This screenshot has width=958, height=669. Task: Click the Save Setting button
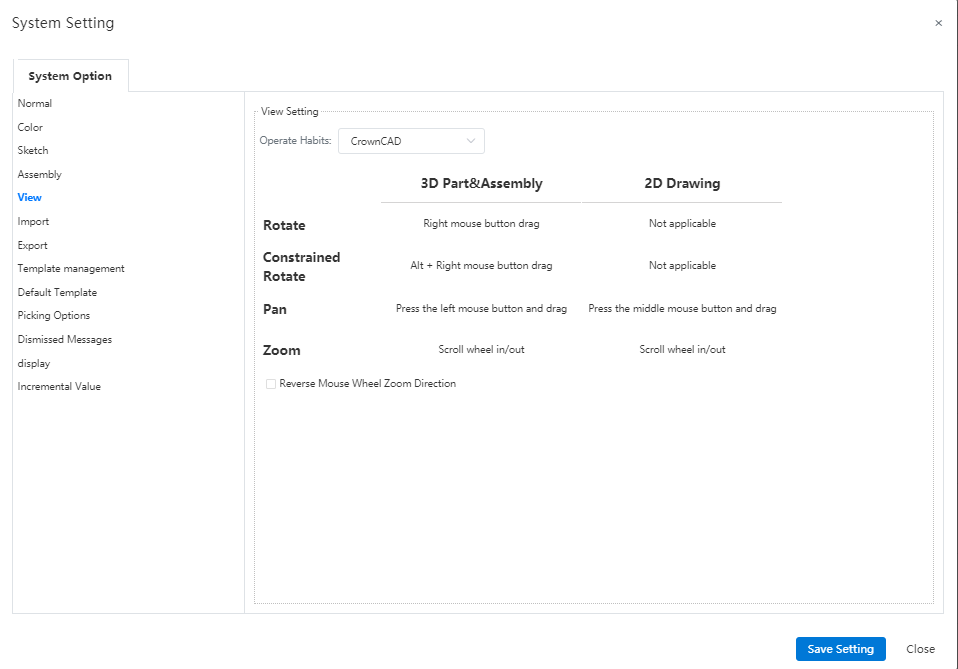pyautogui.click(x=841, y=649)
